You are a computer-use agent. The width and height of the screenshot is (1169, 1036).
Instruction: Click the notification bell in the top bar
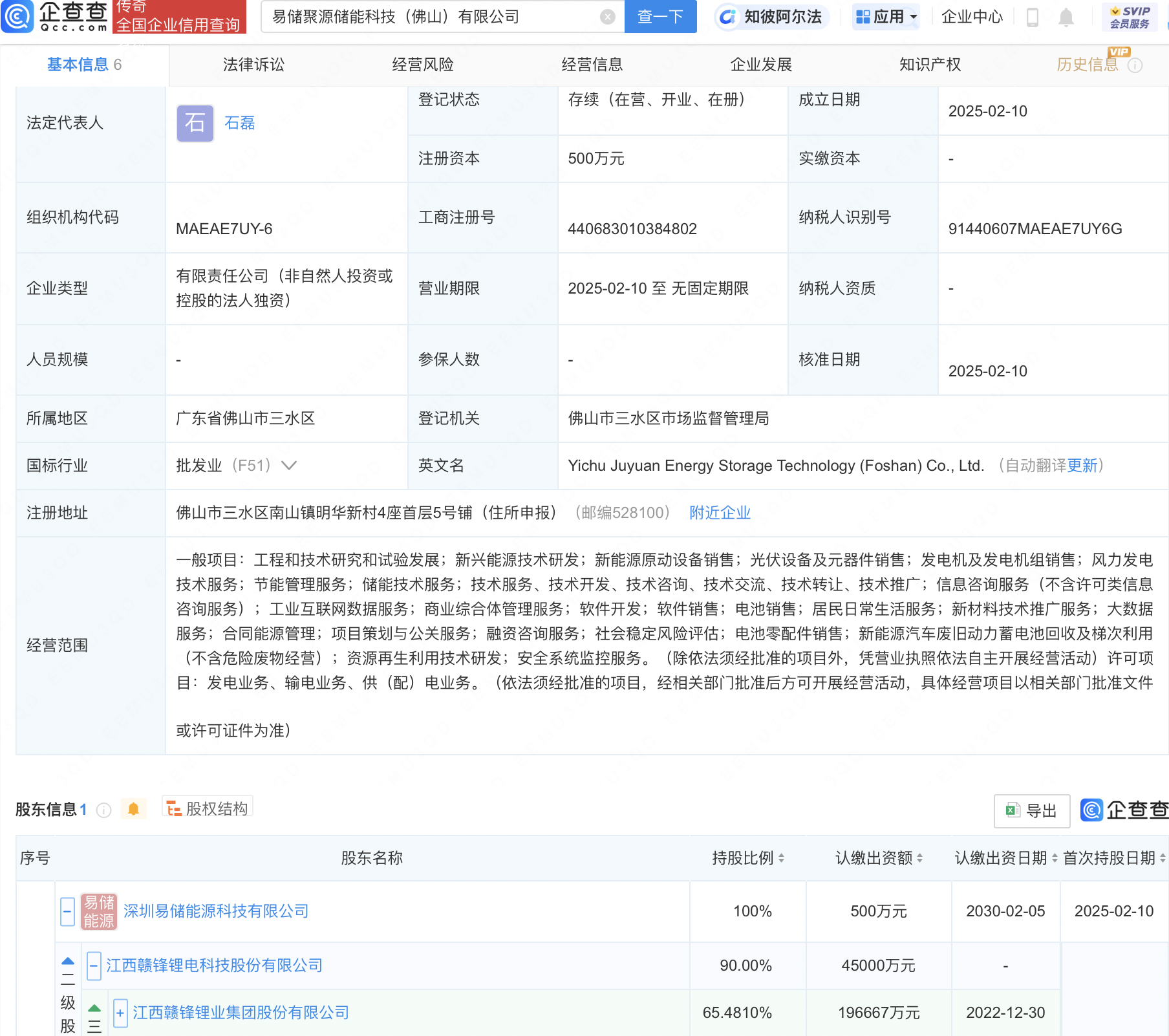1066,17
